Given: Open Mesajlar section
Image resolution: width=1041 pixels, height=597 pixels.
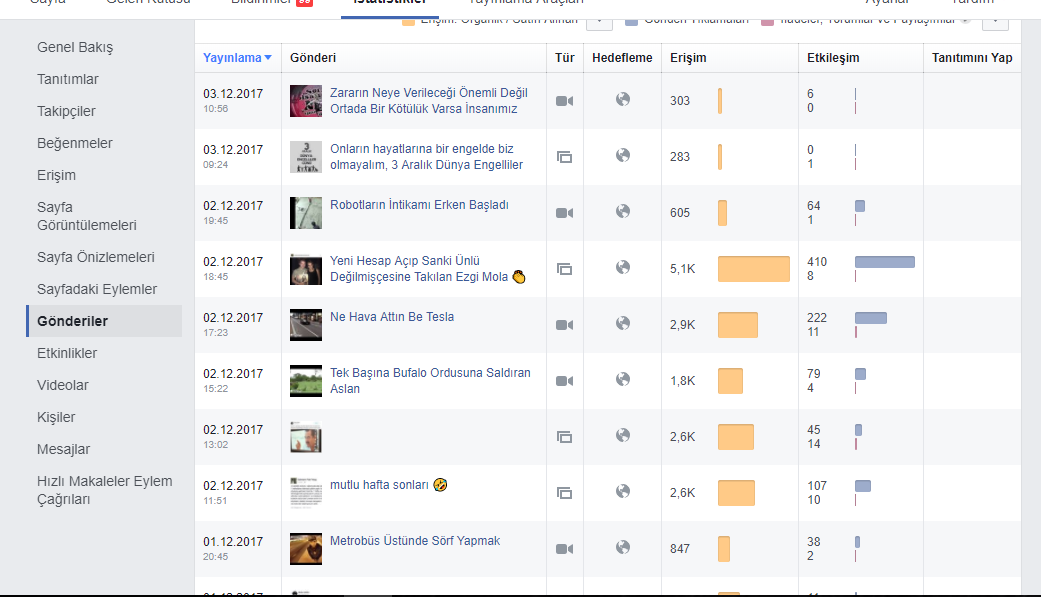Looking at the screenshot, I should point(64,449).
